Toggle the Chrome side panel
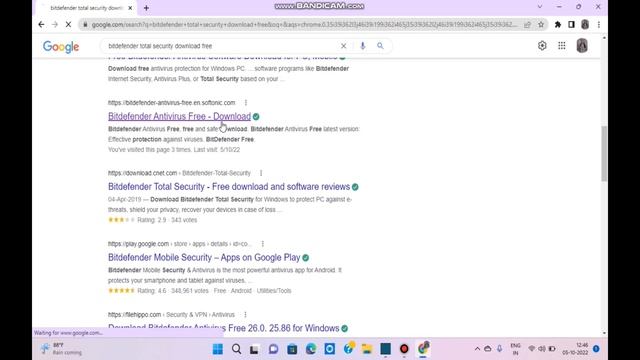The height and width of the screenshot is (360, 640). 571,24
